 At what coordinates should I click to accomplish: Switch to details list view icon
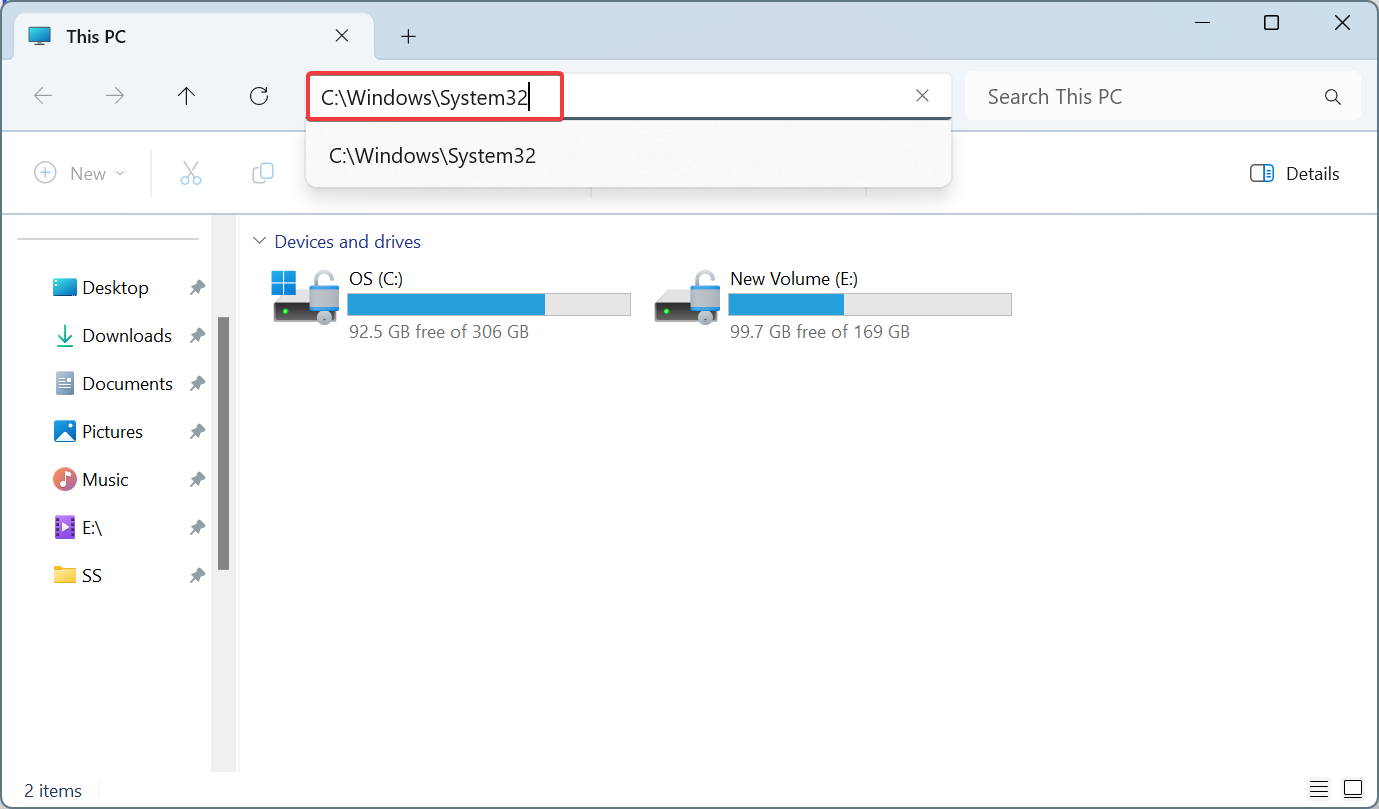point(1319,789)
